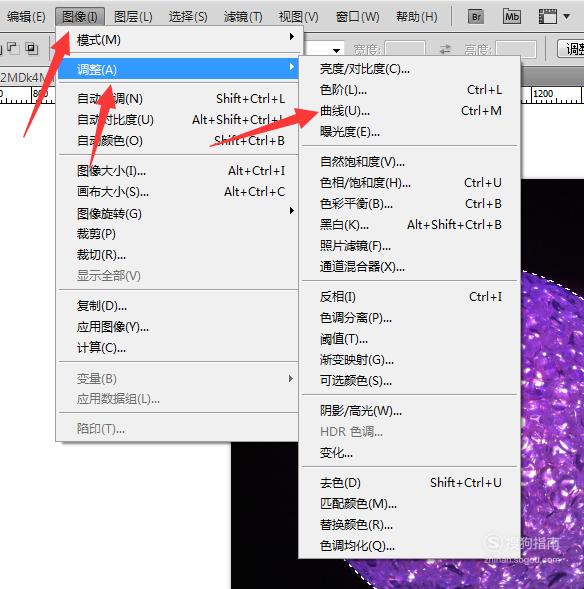Screen dimensions: 584x589
Task: Click the film-strip view extras icon
Action: click(548, 17)
